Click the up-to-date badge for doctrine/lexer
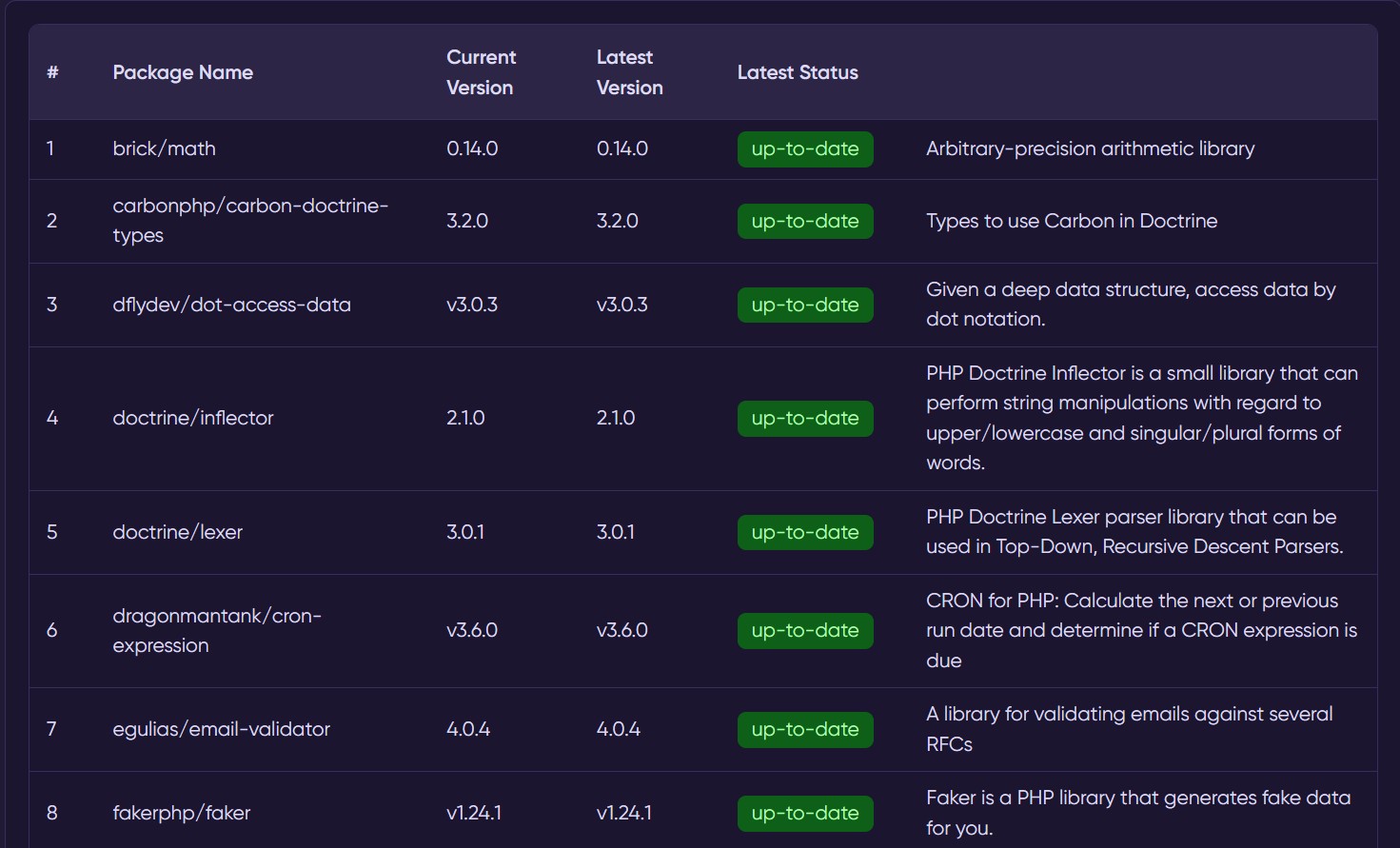Viewport: 1400px width, 848px height. [x=804, y=533]
